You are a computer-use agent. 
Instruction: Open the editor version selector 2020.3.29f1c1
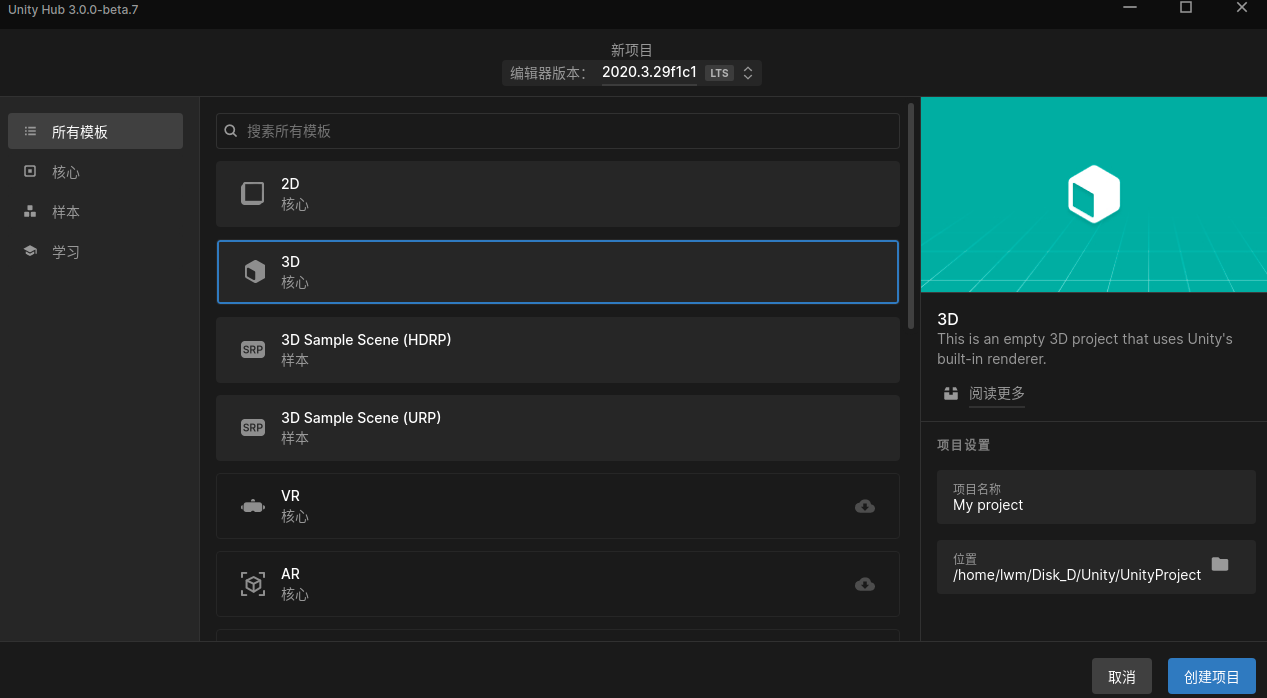648,72
